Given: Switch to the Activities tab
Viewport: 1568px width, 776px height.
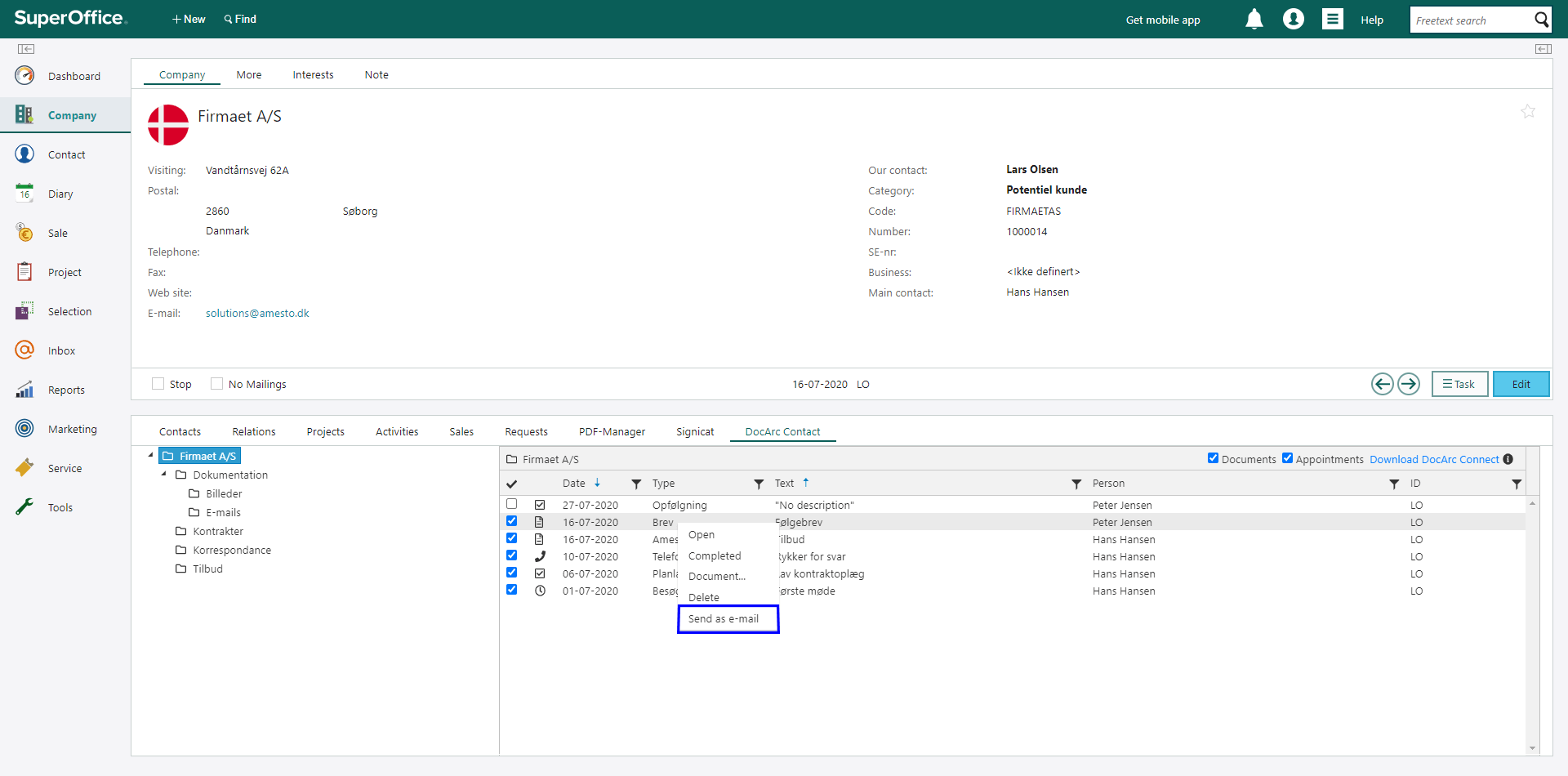Looking at the screenshot, I should click(397, 432).
